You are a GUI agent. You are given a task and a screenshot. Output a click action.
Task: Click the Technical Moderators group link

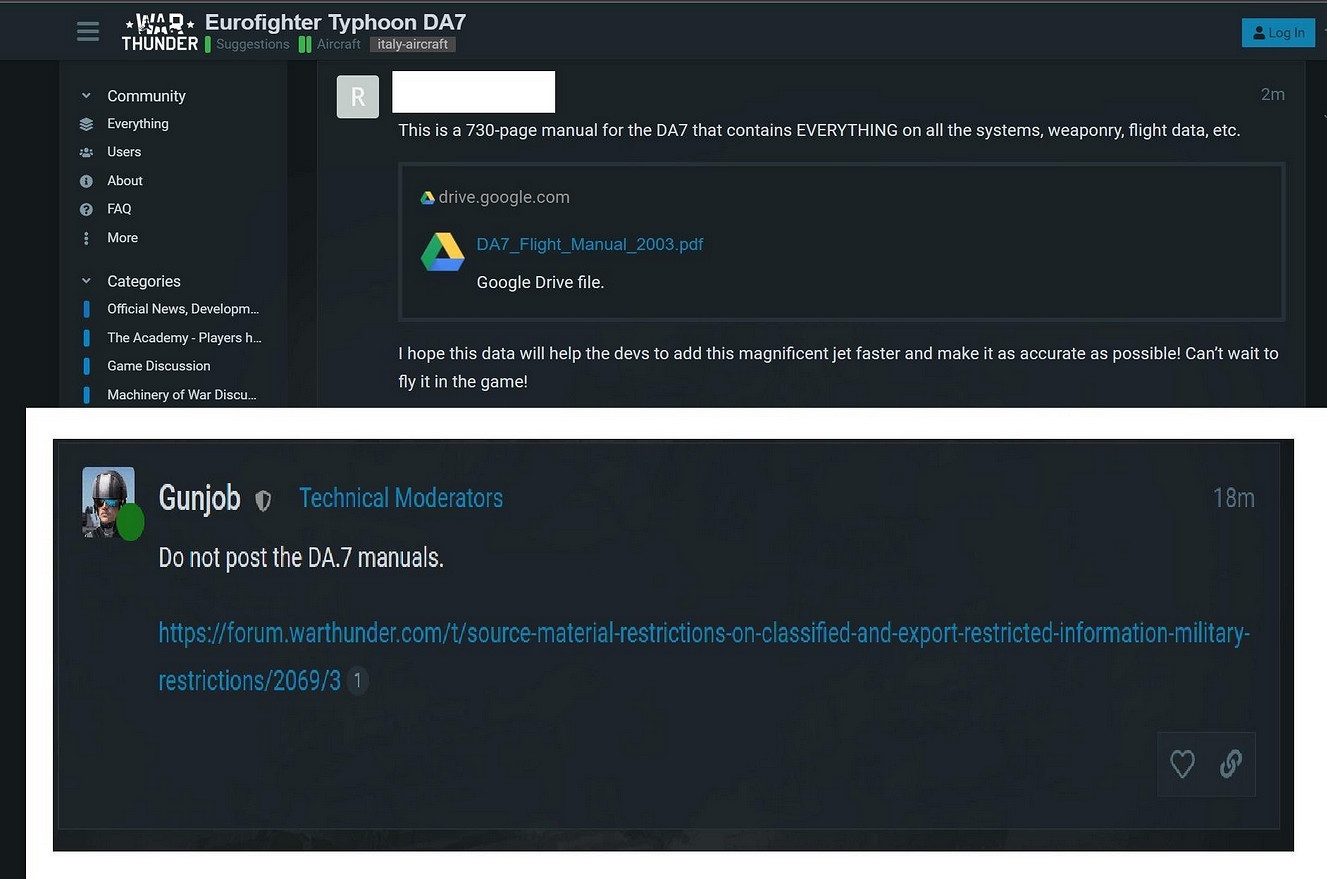click(401, 498)
